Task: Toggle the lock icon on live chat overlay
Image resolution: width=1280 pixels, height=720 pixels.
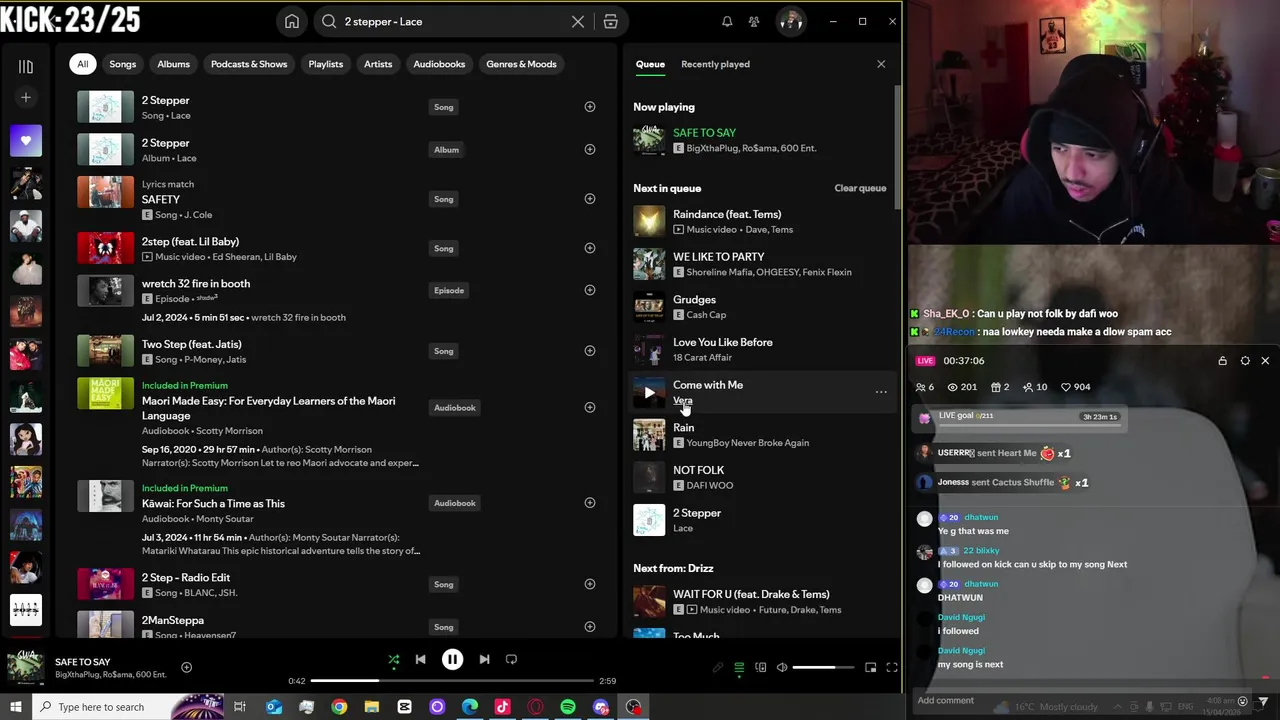Action: [x=1222, y=361]
